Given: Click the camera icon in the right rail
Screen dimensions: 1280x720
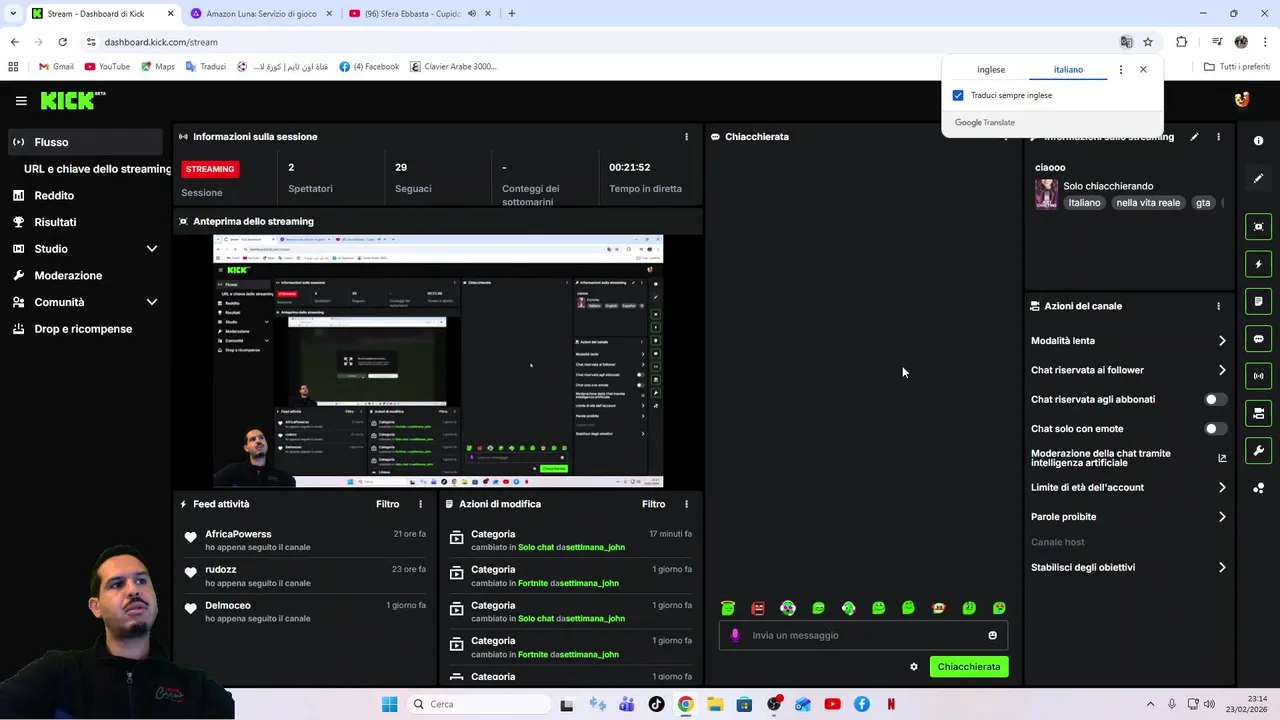Looking at the screenshot, I should point(1258,413).
